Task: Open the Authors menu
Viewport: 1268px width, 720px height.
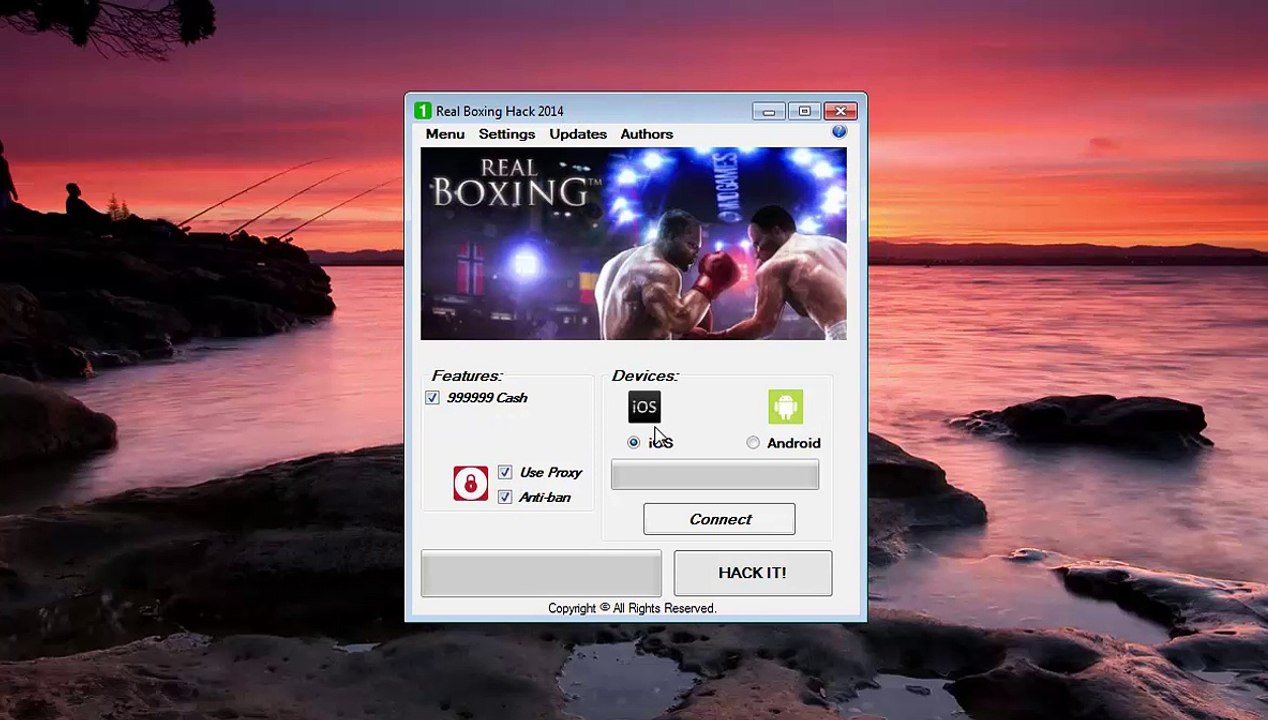Action: [x=647, y=134]
